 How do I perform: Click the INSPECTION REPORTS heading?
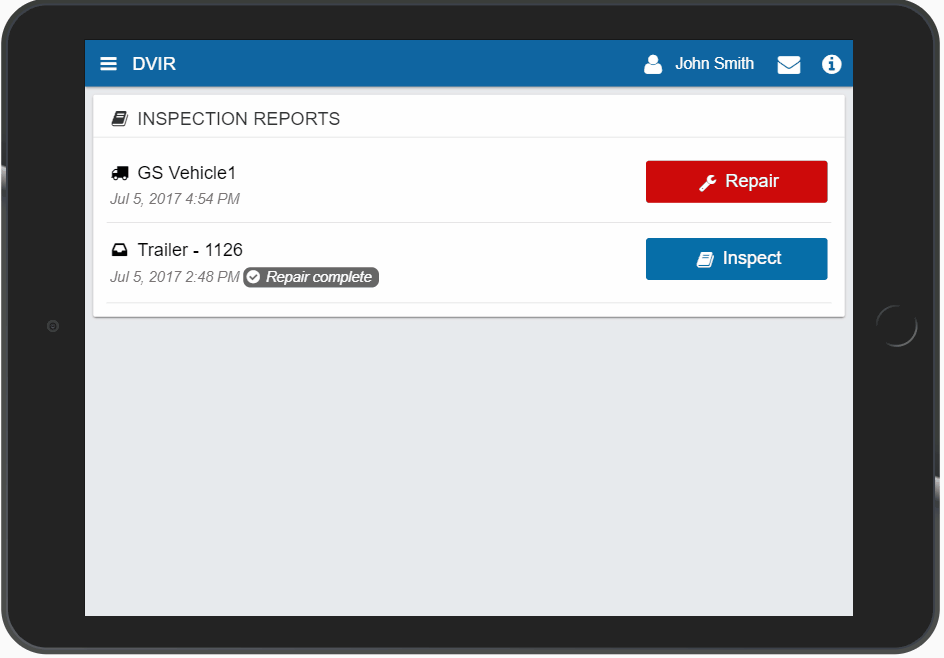pos(238,119)
